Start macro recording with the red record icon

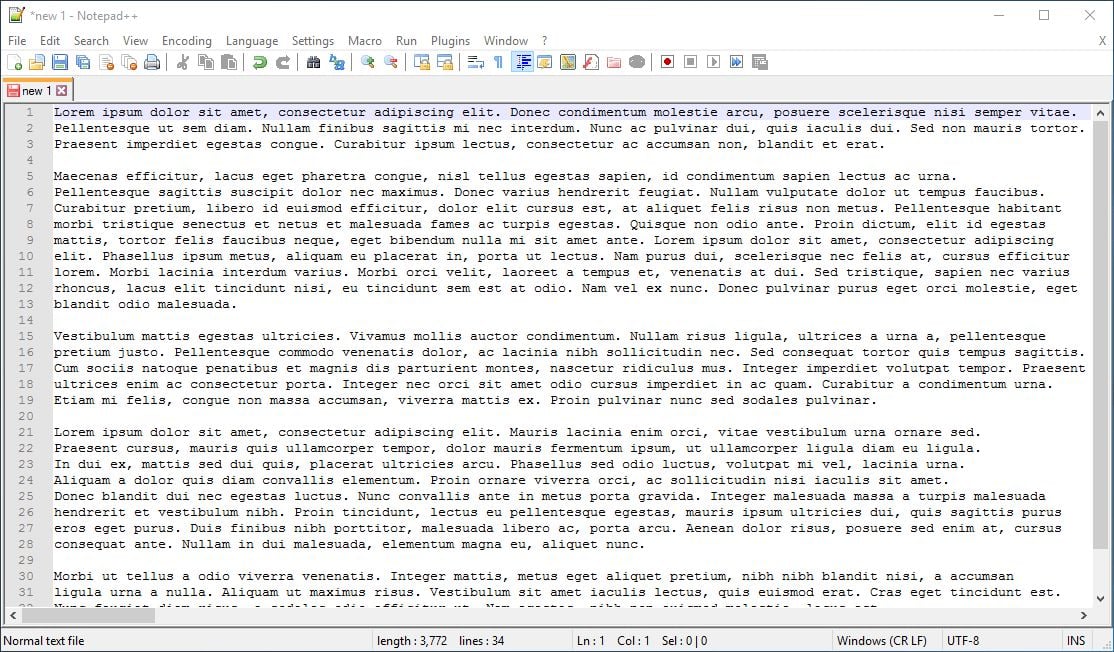[667, 62]
